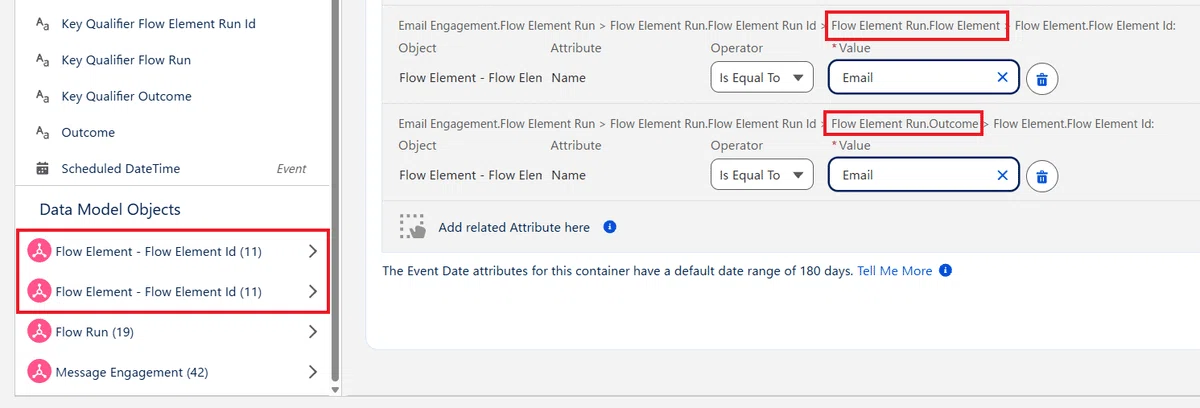
Task: Open the Tell Me More link
Action: tap(895, 271)
